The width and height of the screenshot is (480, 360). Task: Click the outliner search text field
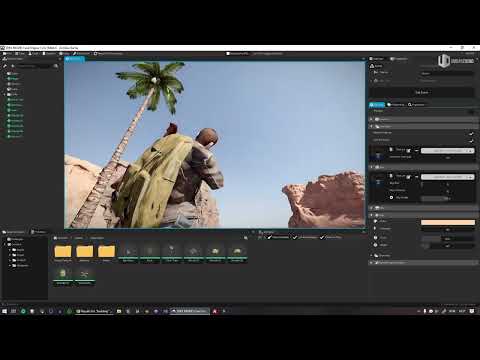35,66
